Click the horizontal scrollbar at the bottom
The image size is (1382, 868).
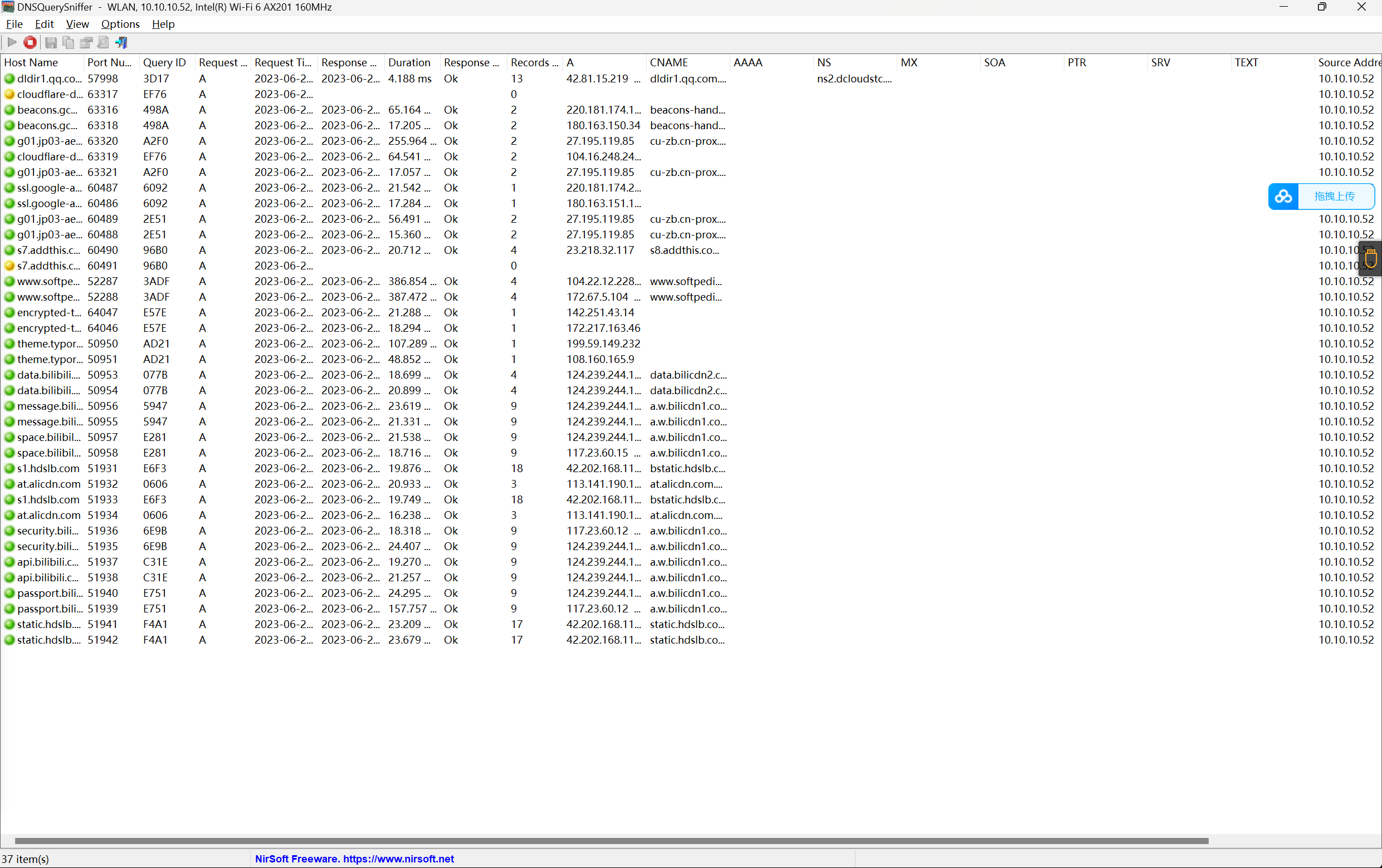coord(611,841)
